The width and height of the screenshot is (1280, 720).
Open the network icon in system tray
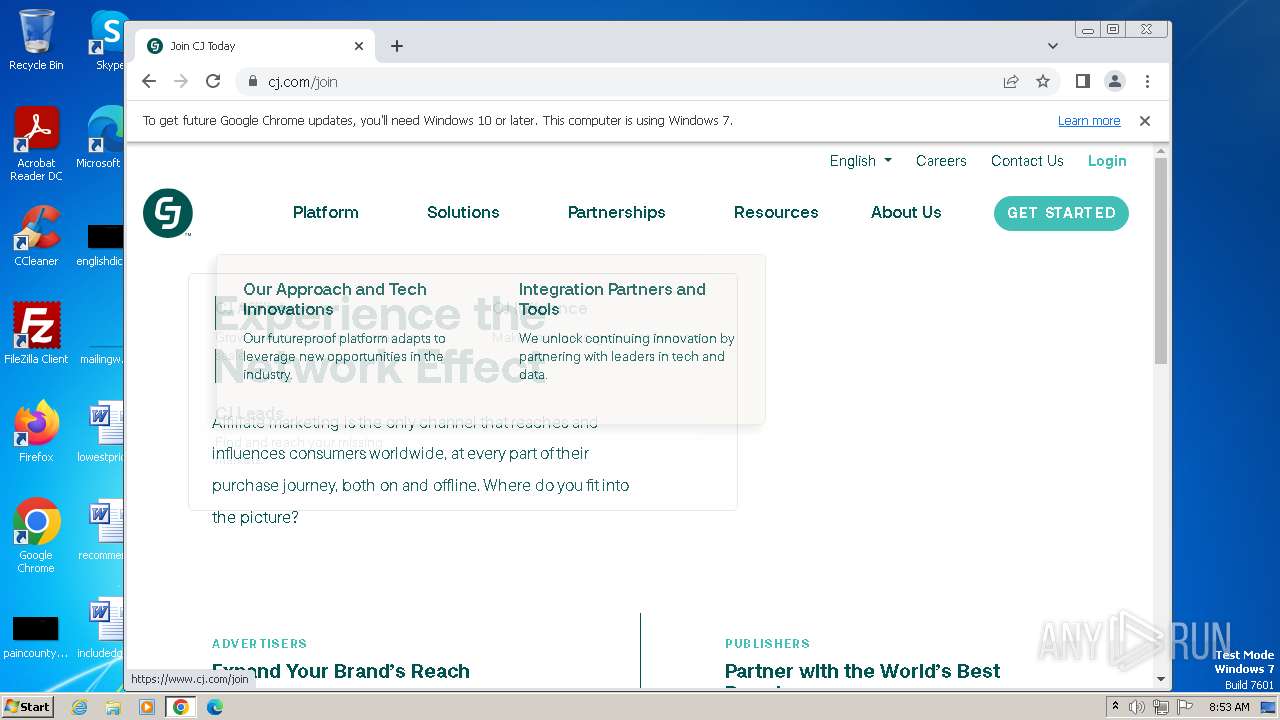(1161, 707)
